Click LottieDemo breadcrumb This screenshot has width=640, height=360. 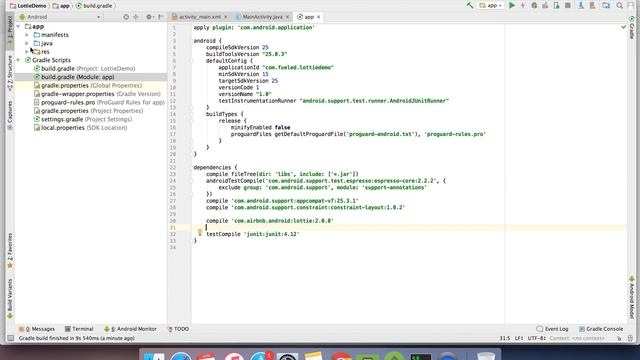click(x=28, y=6)
